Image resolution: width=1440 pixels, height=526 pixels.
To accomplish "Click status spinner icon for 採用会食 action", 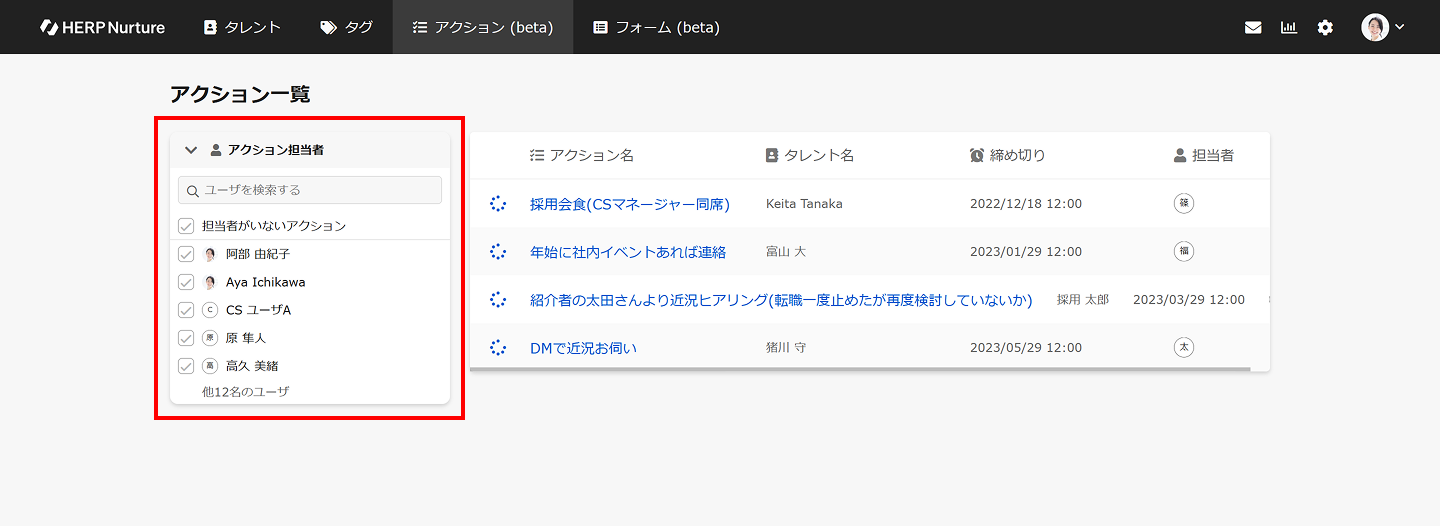I will coord(498,204).
